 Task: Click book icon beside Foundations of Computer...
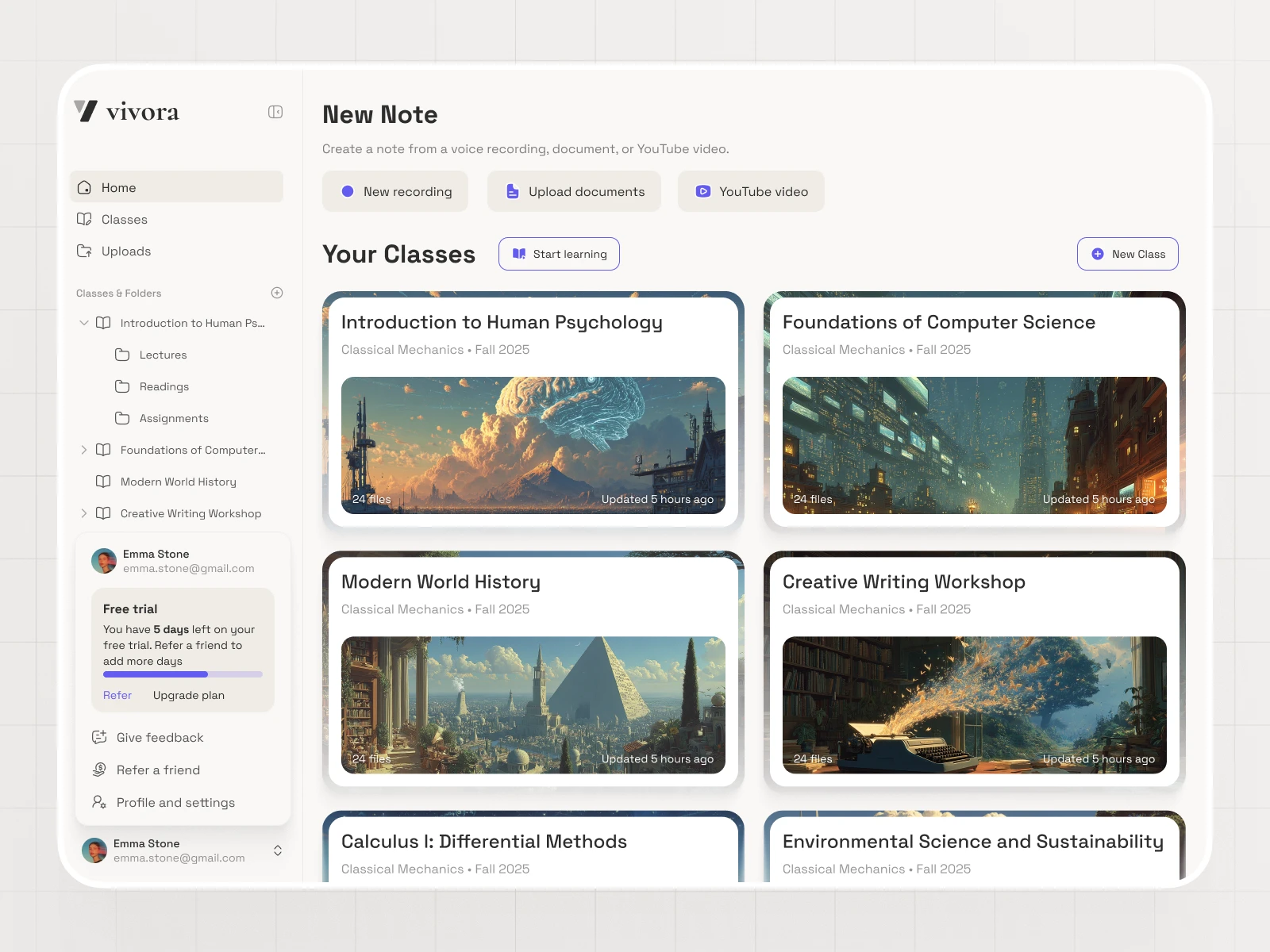tap(103, 450)
